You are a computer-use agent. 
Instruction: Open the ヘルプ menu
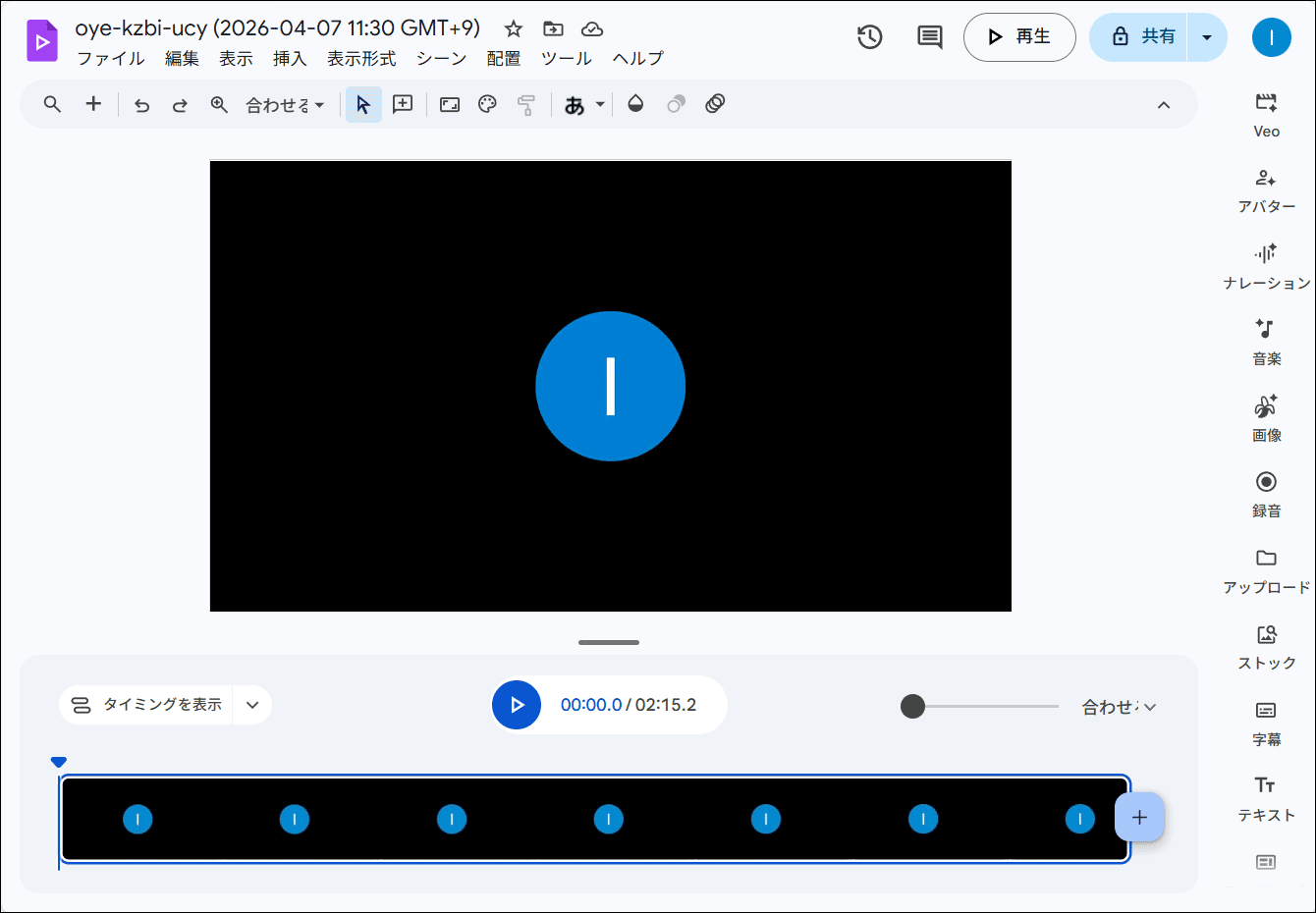pyautogui.click(x=637, y=59)
